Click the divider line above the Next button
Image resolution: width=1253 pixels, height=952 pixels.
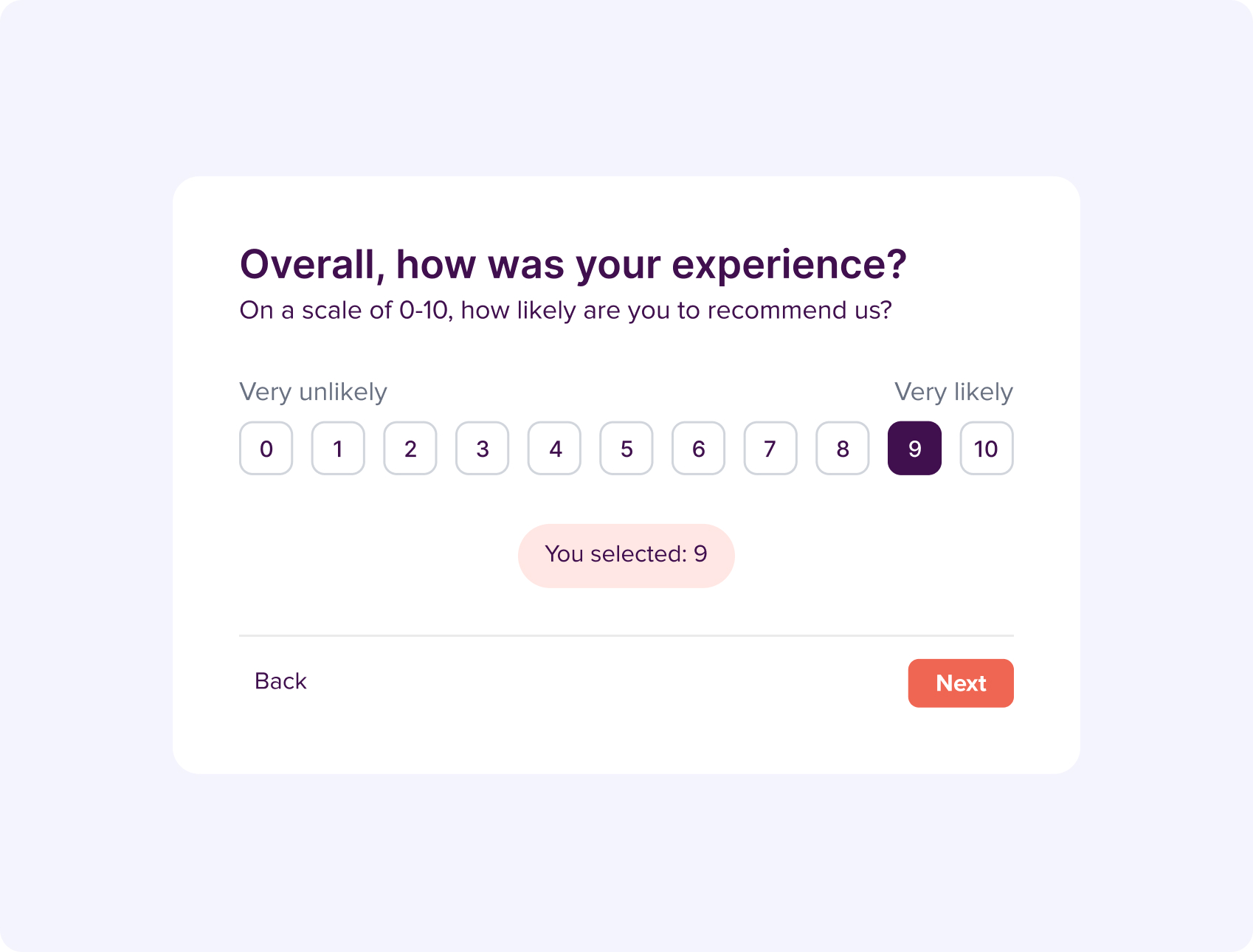(626, 635)
